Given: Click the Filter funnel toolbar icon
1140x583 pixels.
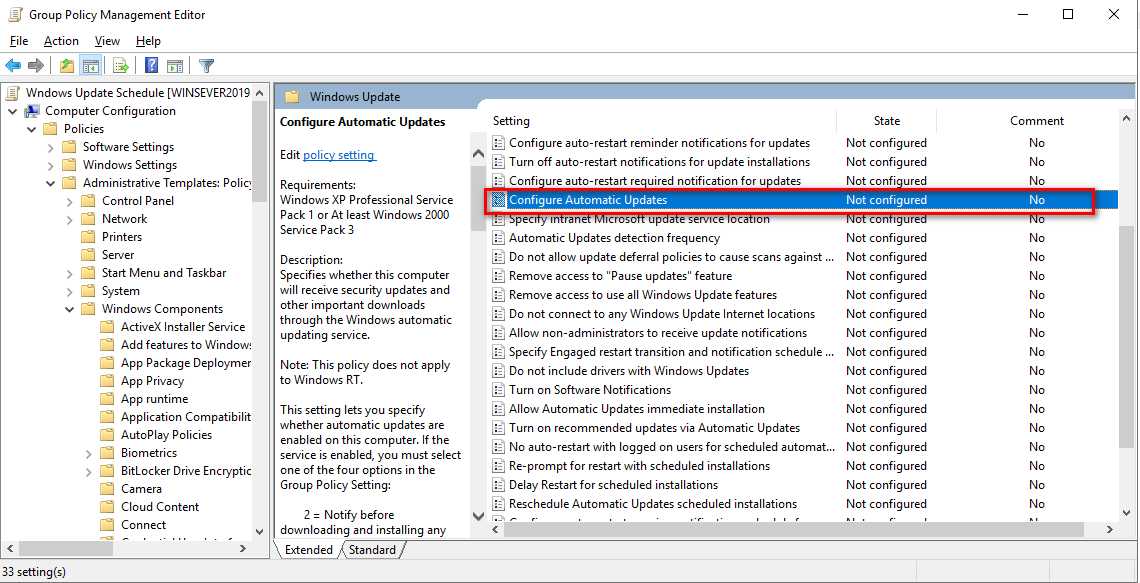Looking at the screenshot, I should (206, 66).
